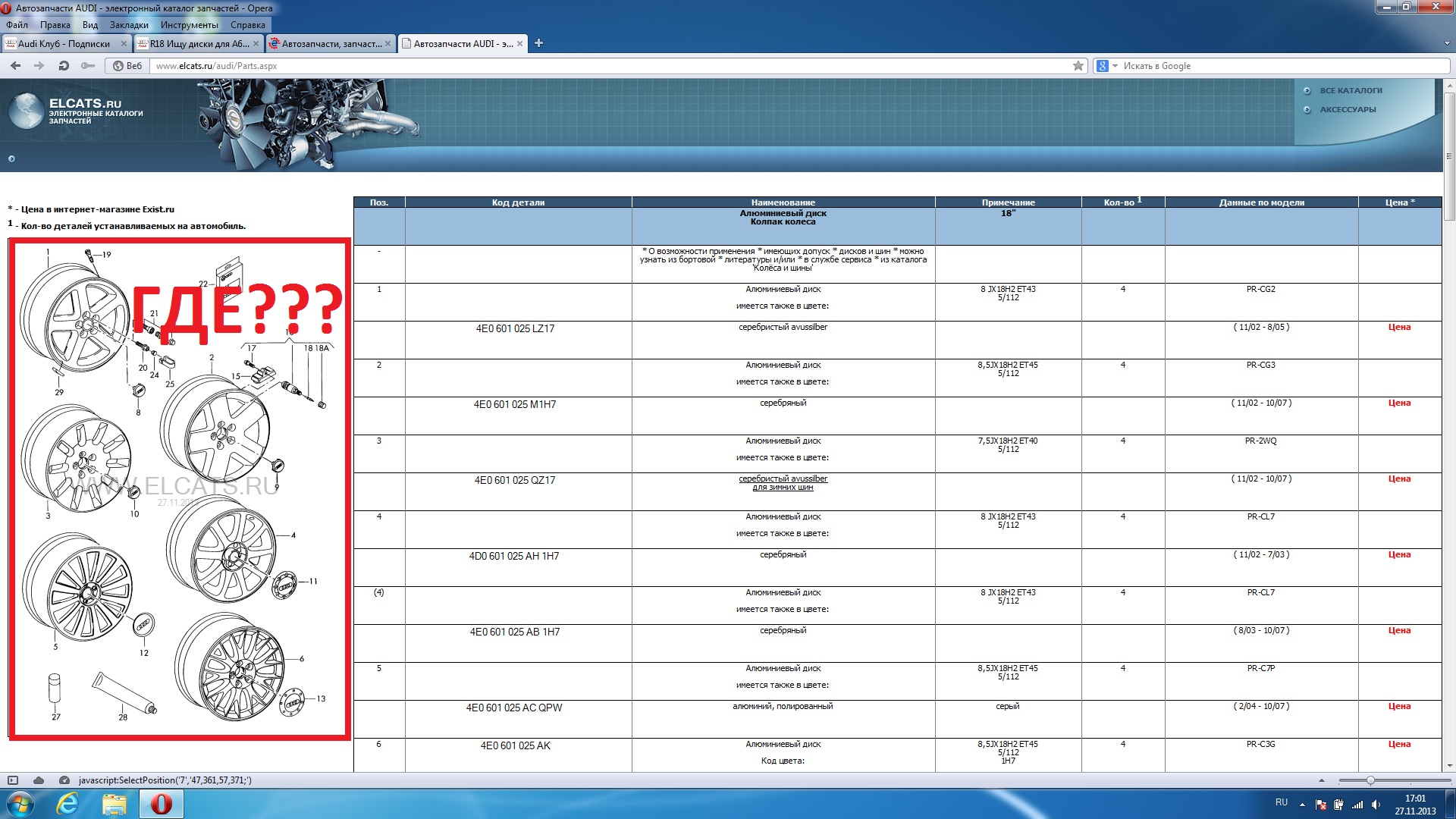Close the R18 Ищу диски для А6 tab
Screen dimensions: 1456x819
(x=256, y=44)
